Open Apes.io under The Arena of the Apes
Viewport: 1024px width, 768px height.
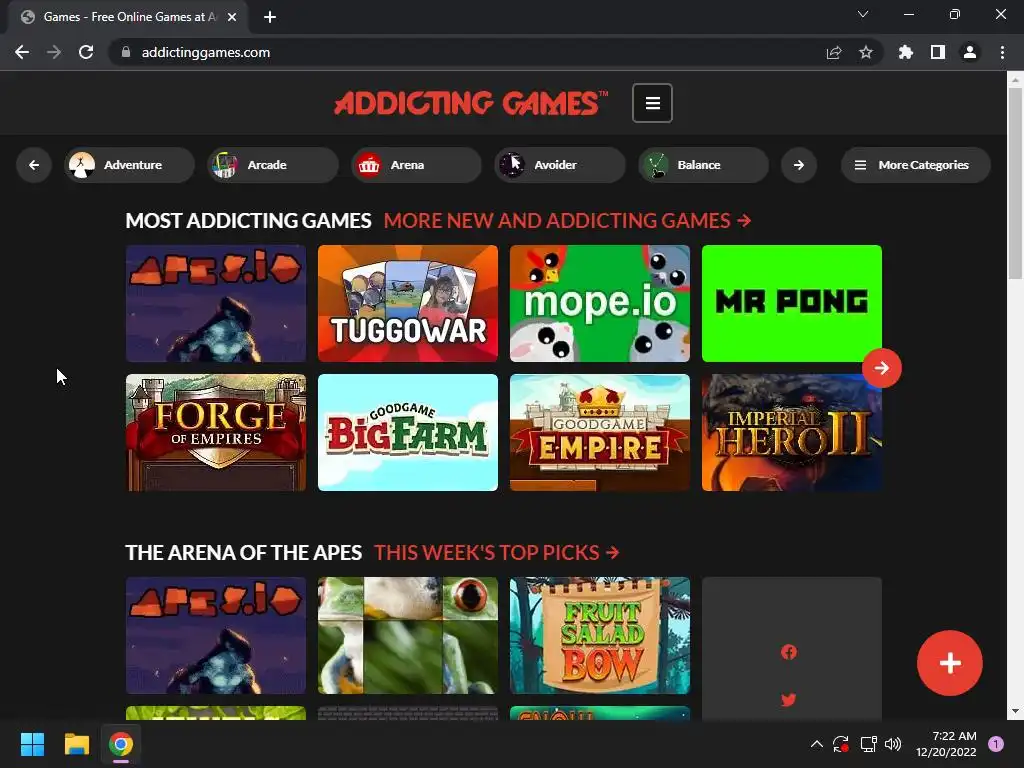[216, 635]
